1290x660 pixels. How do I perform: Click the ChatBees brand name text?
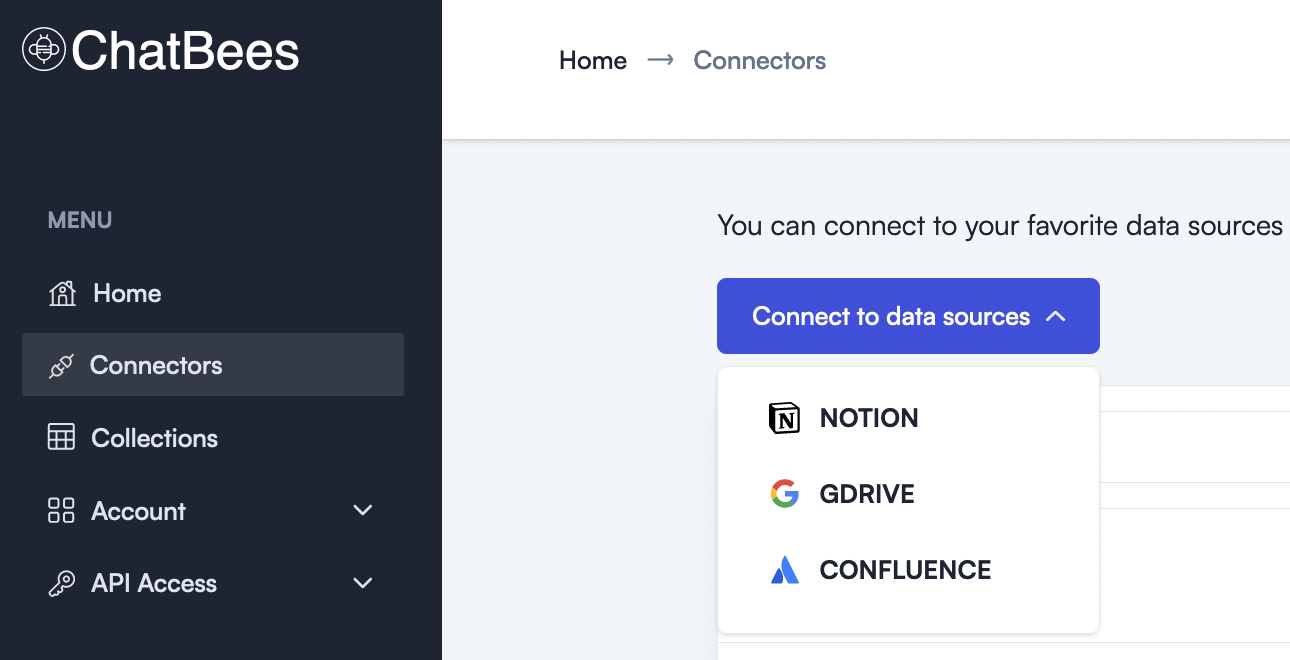coord(185,50)
